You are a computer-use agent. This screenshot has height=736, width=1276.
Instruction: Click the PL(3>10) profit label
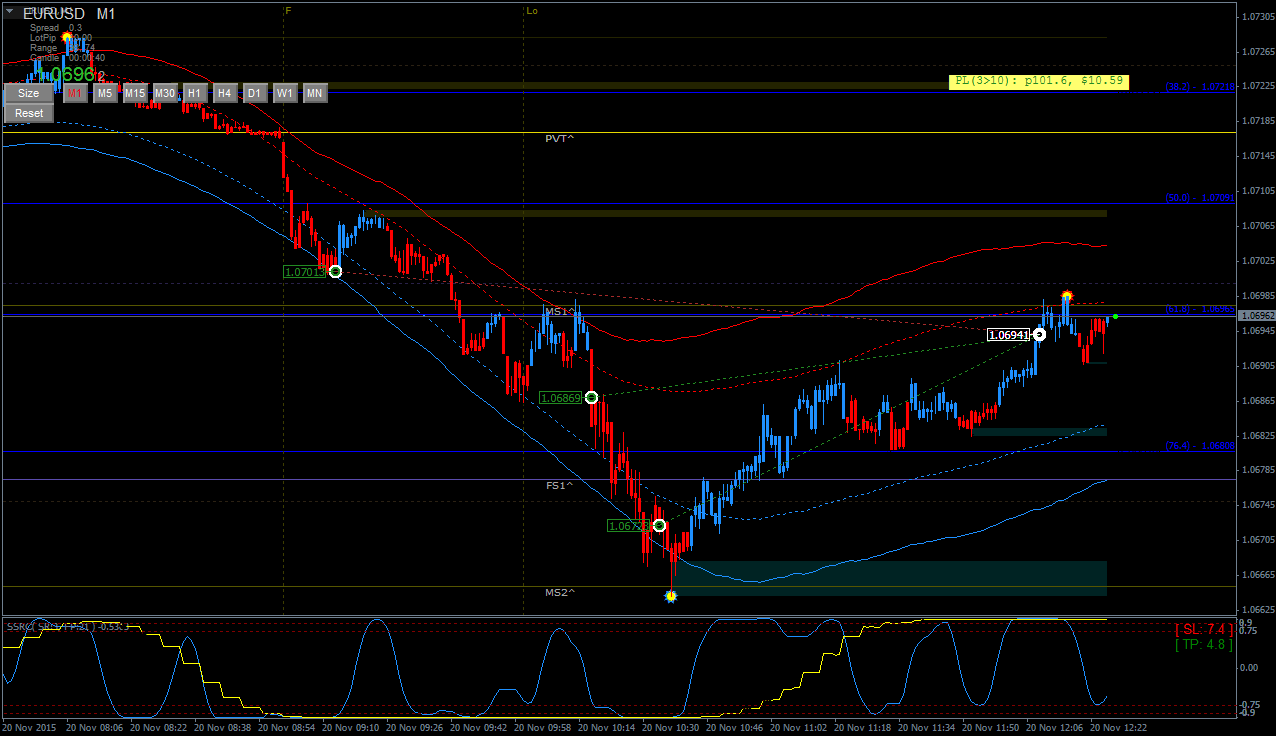point(1039,81)
